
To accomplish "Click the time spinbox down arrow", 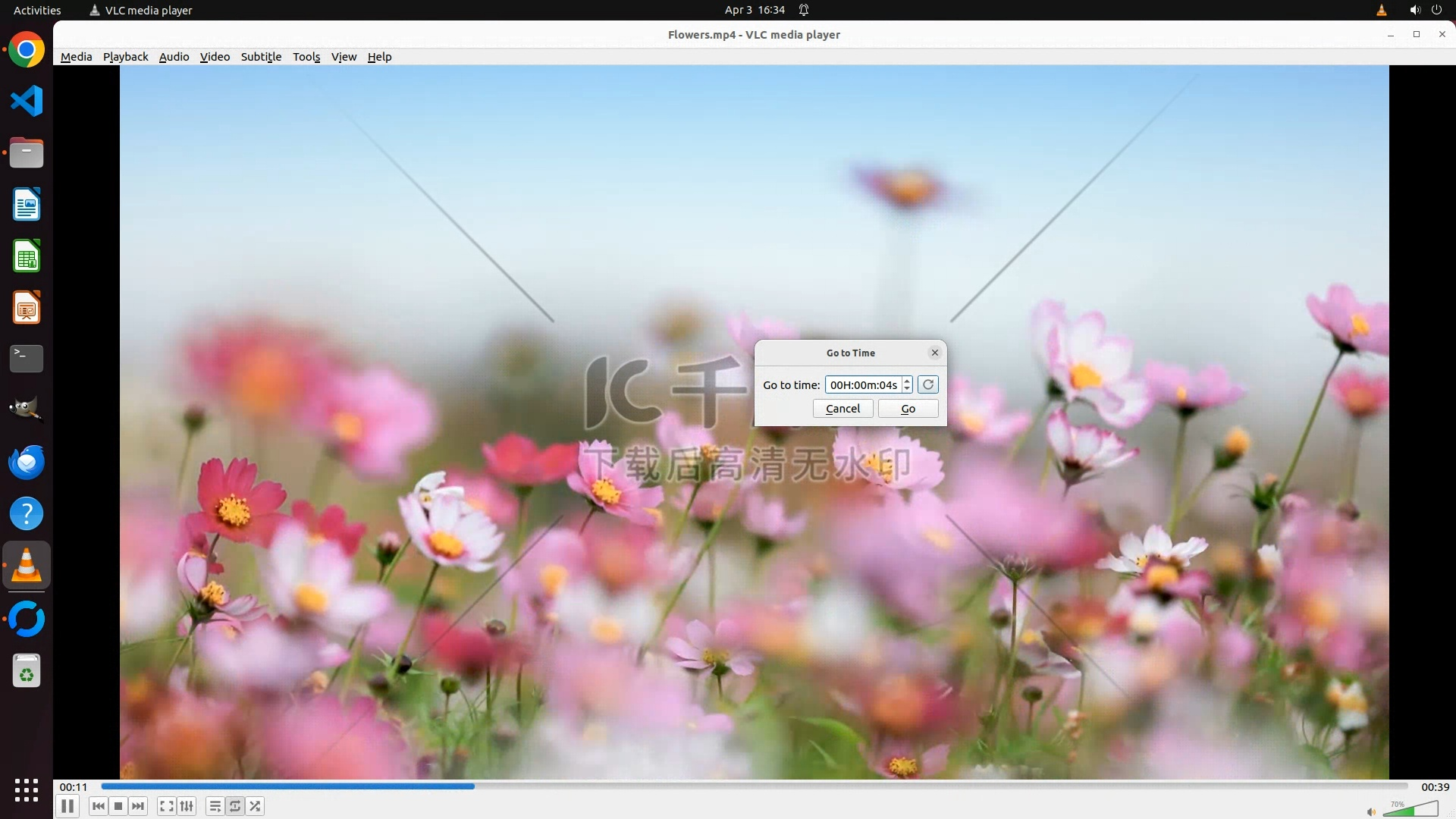I will (x=907, y=389).
